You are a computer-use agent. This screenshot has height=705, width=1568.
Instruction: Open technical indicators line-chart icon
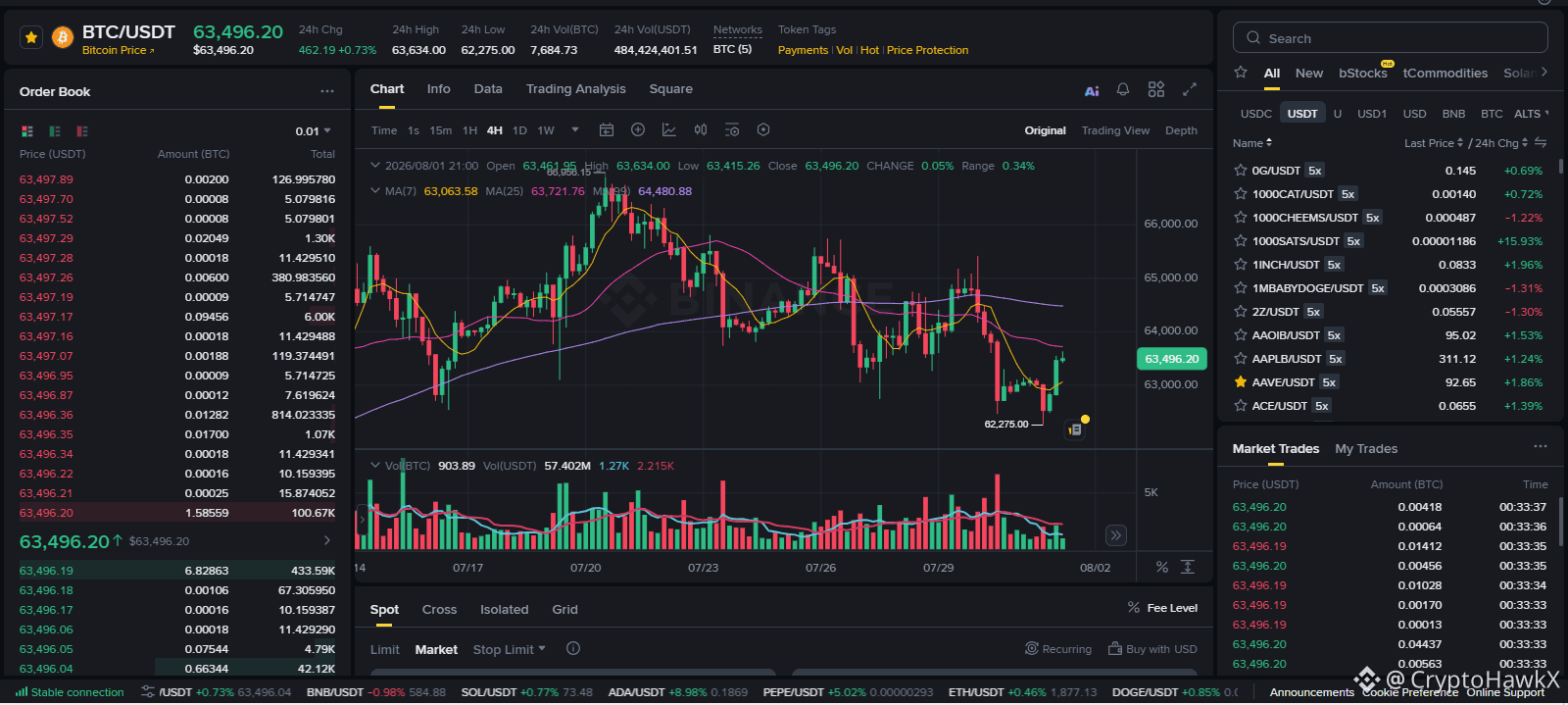coord(669,129)
